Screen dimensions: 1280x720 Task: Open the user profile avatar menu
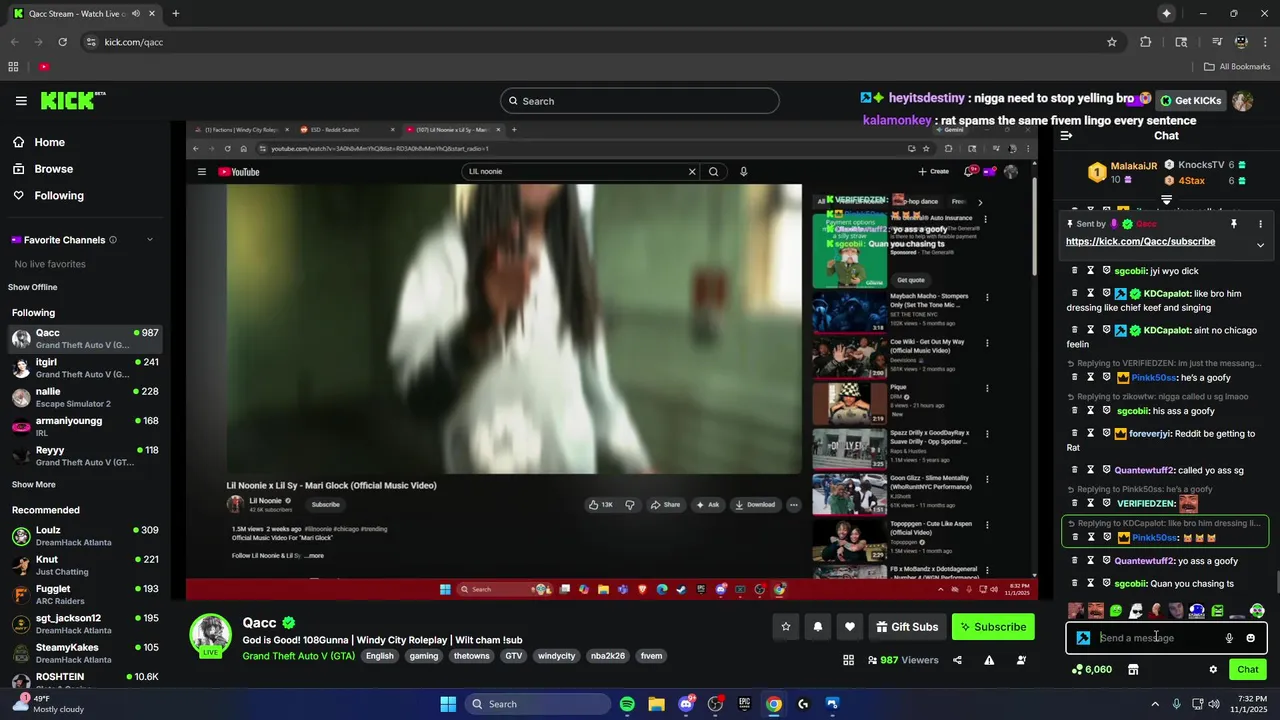click(1243, 101)
